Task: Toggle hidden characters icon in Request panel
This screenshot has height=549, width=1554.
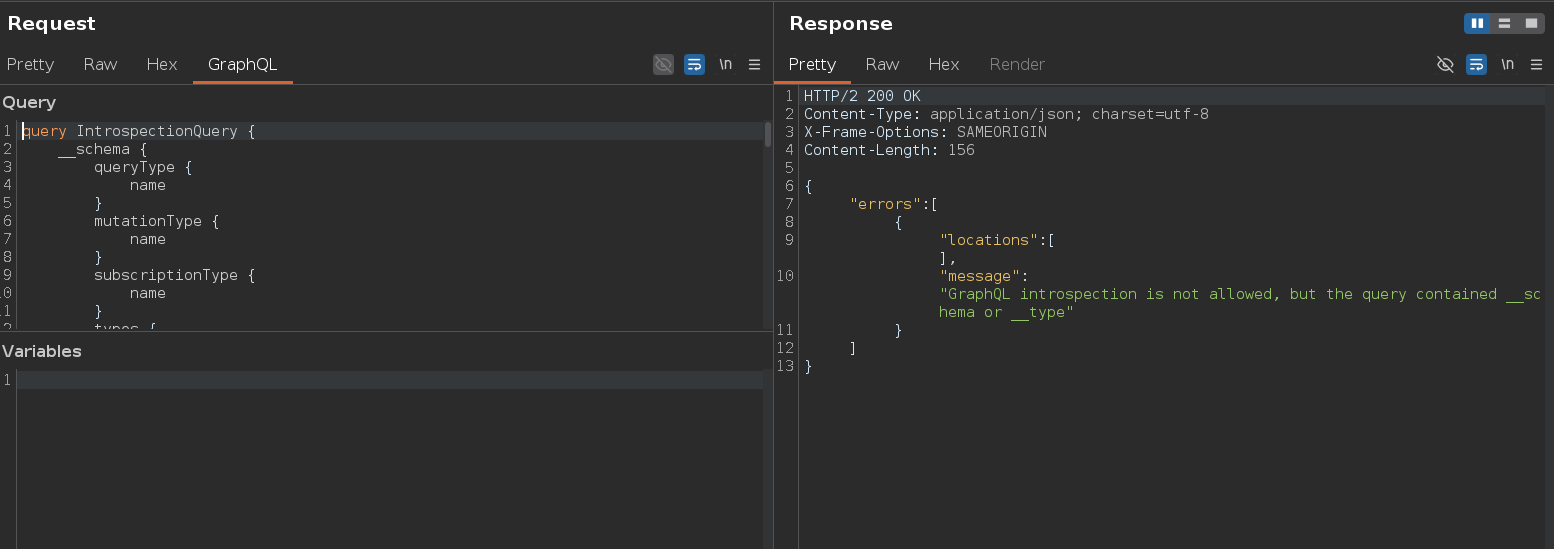Action: coord(663,64)
